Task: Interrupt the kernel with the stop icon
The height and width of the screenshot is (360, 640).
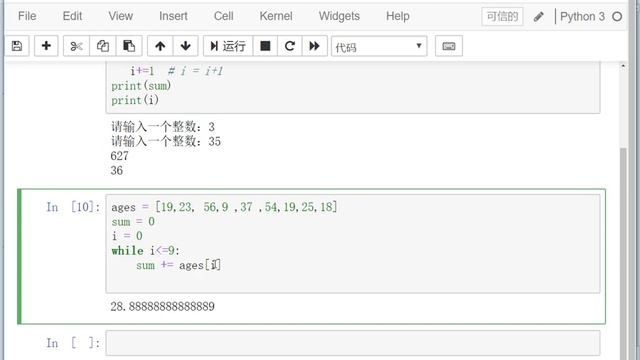Action: coord(265,46)
